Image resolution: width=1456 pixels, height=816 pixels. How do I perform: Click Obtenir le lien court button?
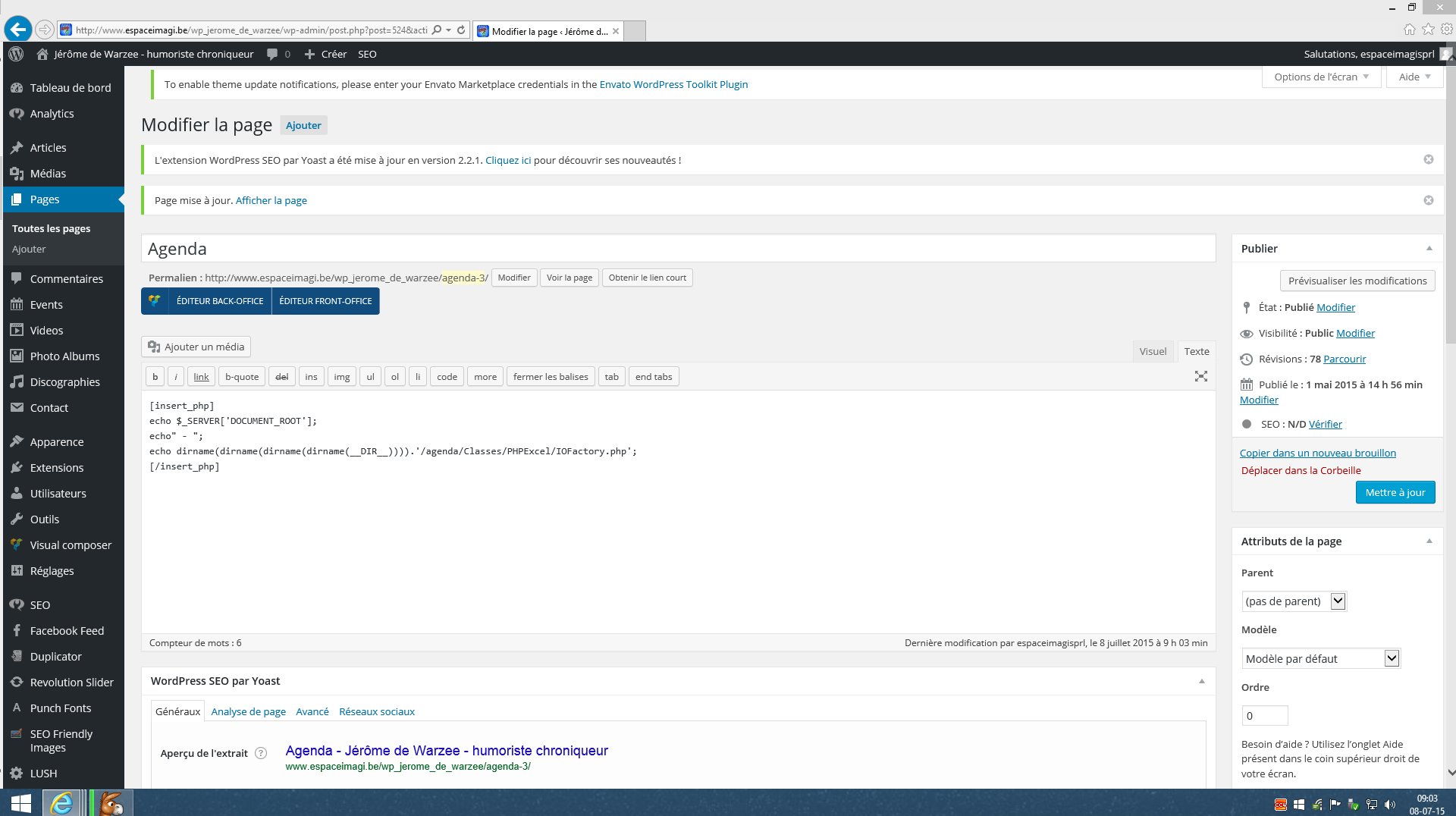pos(647,278)
